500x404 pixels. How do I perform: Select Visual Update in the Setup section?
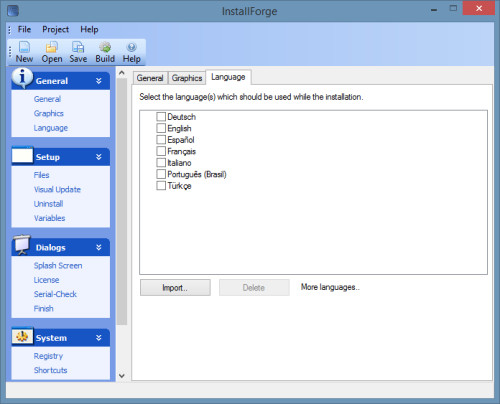click(57, 189)
